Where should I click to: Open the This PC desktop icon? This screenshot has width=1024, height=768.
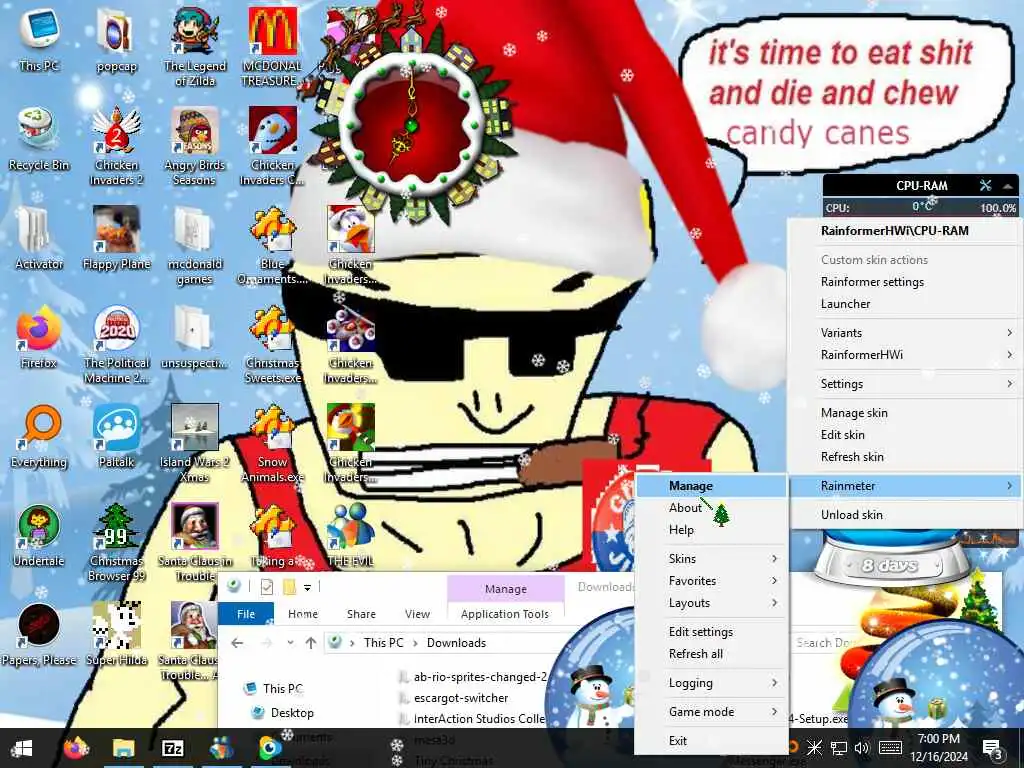[x=39, y=39]
